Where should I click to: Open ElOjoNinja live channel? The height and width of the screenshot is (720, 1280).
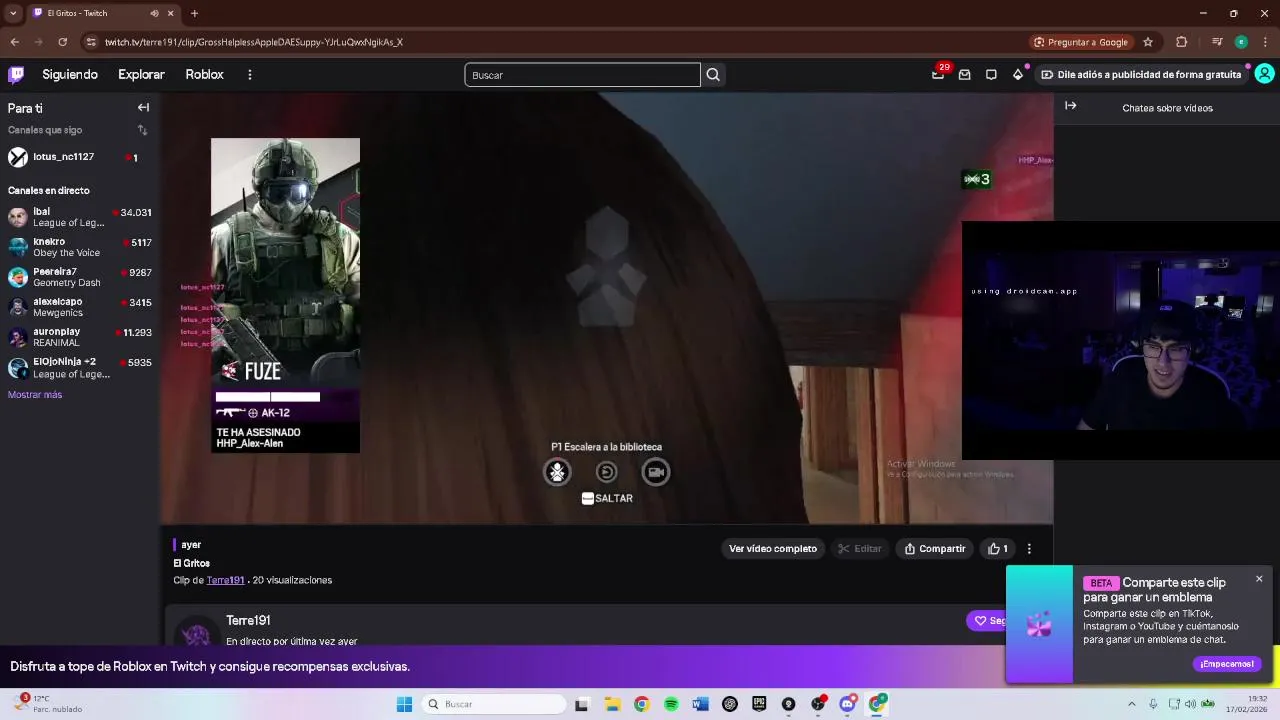pyautogui.click(x=80, y=367)
